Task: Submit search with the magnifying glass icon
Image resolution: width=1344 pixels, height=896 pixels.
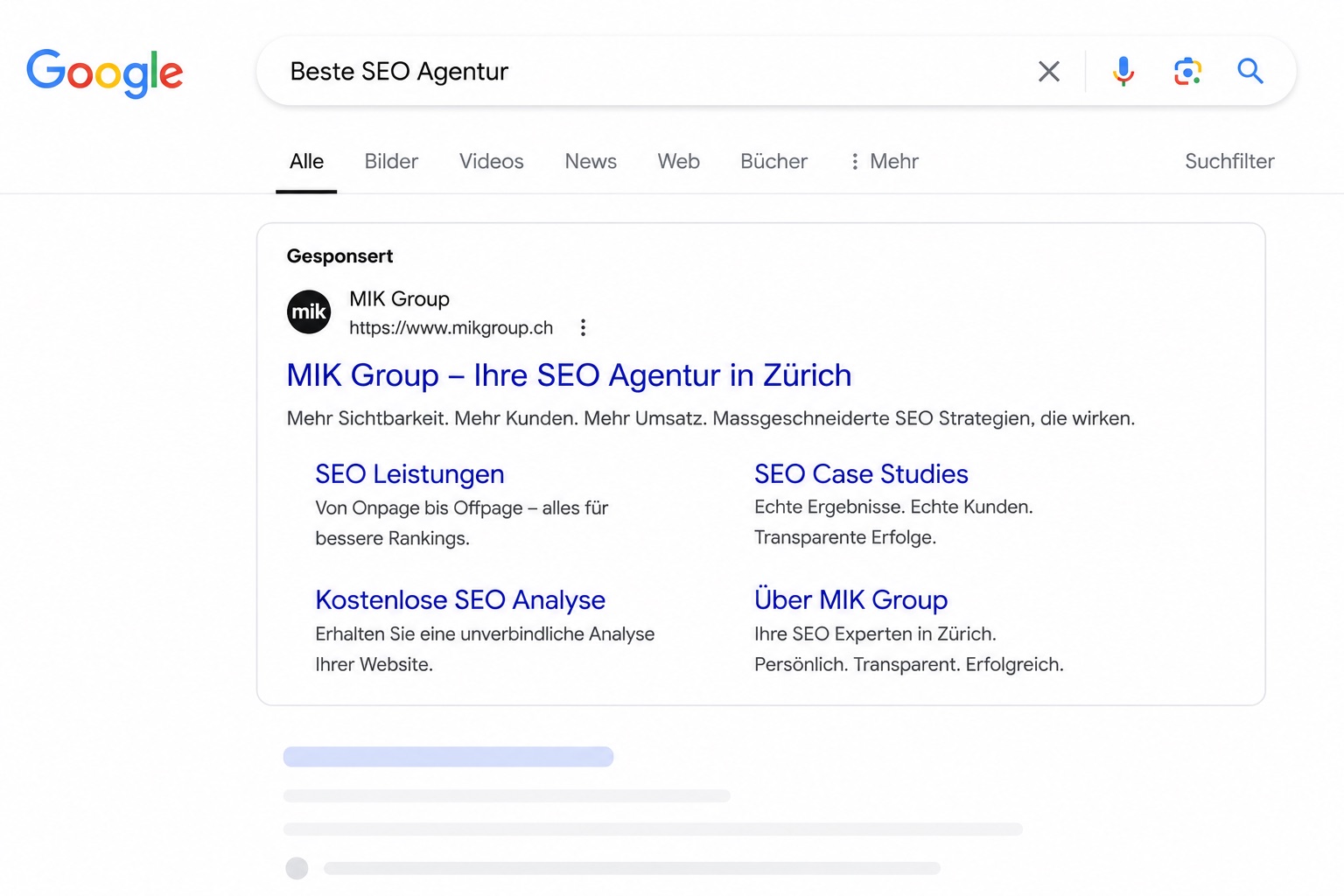Action: tap(1250, 71)
